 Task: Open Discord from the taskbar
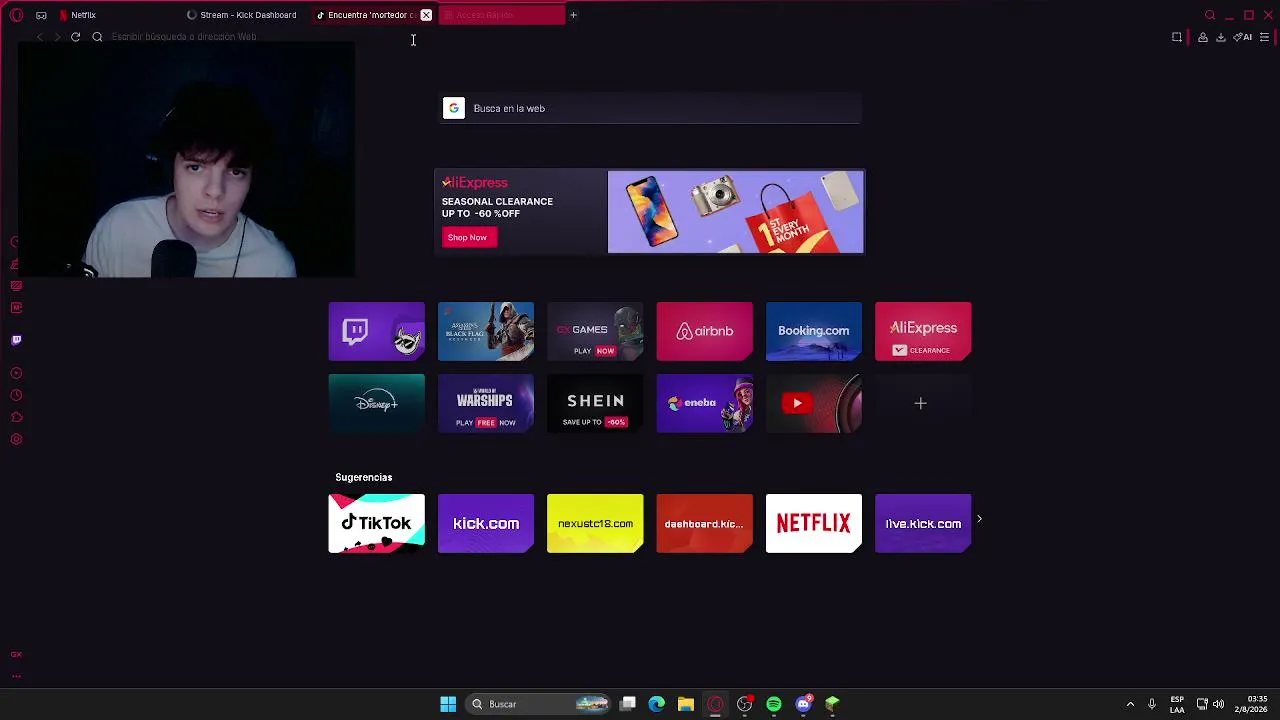[x=803, y=704]
